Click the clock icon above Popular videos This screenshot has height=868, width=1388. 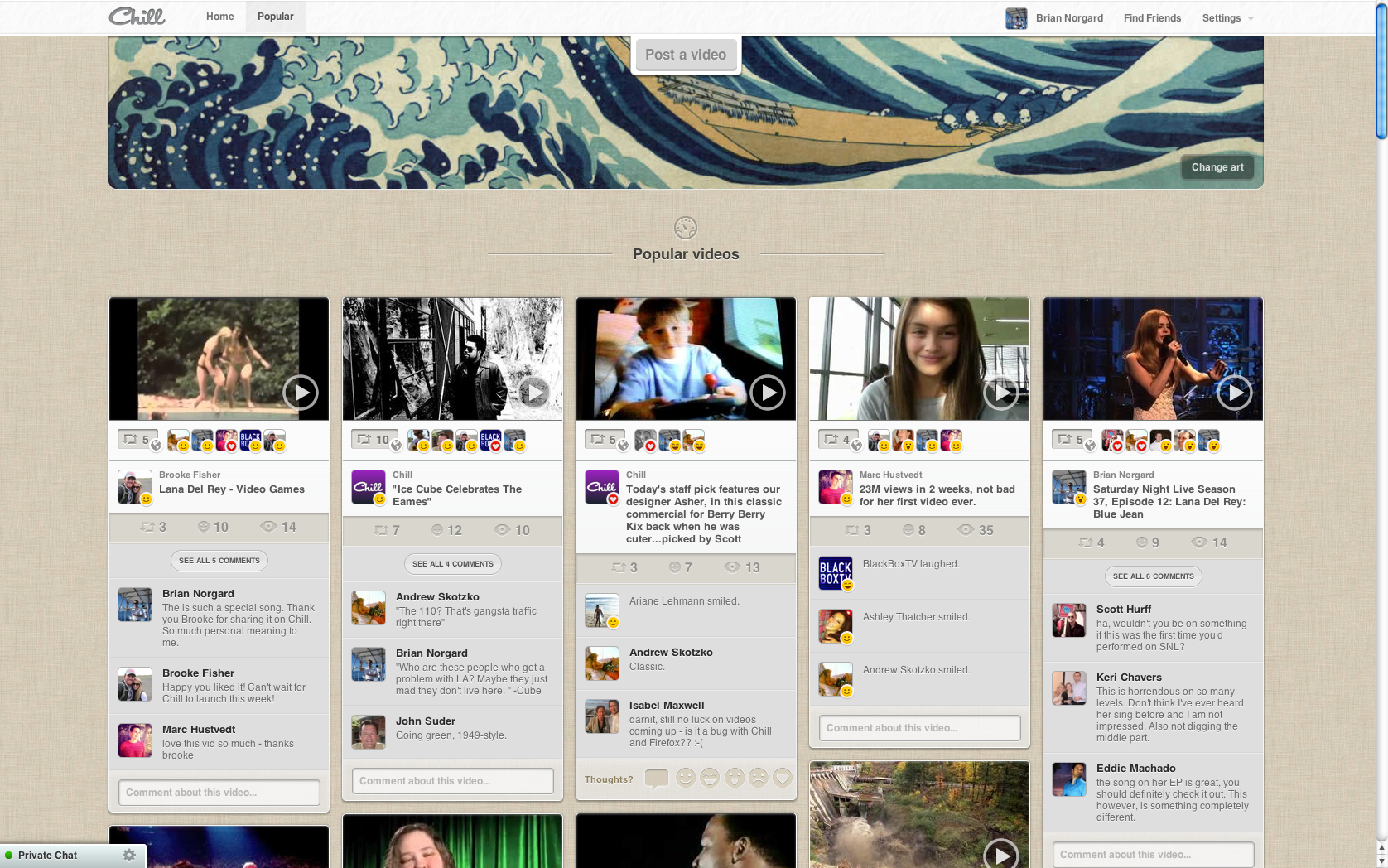(x=686, y=228)
